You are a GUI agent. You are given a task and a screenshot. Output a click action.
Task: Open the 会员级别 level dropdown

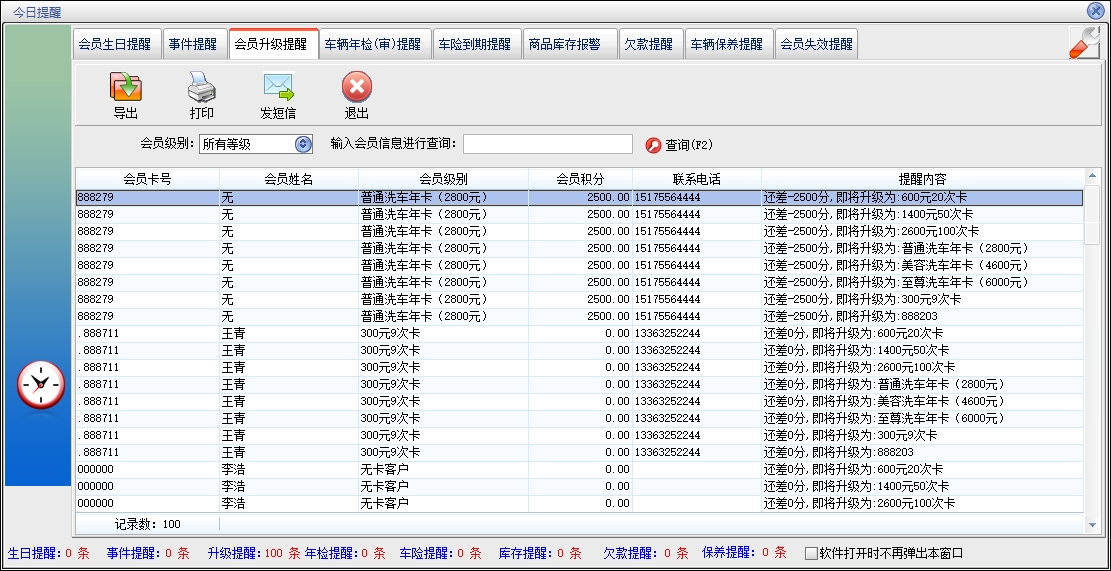303,145
